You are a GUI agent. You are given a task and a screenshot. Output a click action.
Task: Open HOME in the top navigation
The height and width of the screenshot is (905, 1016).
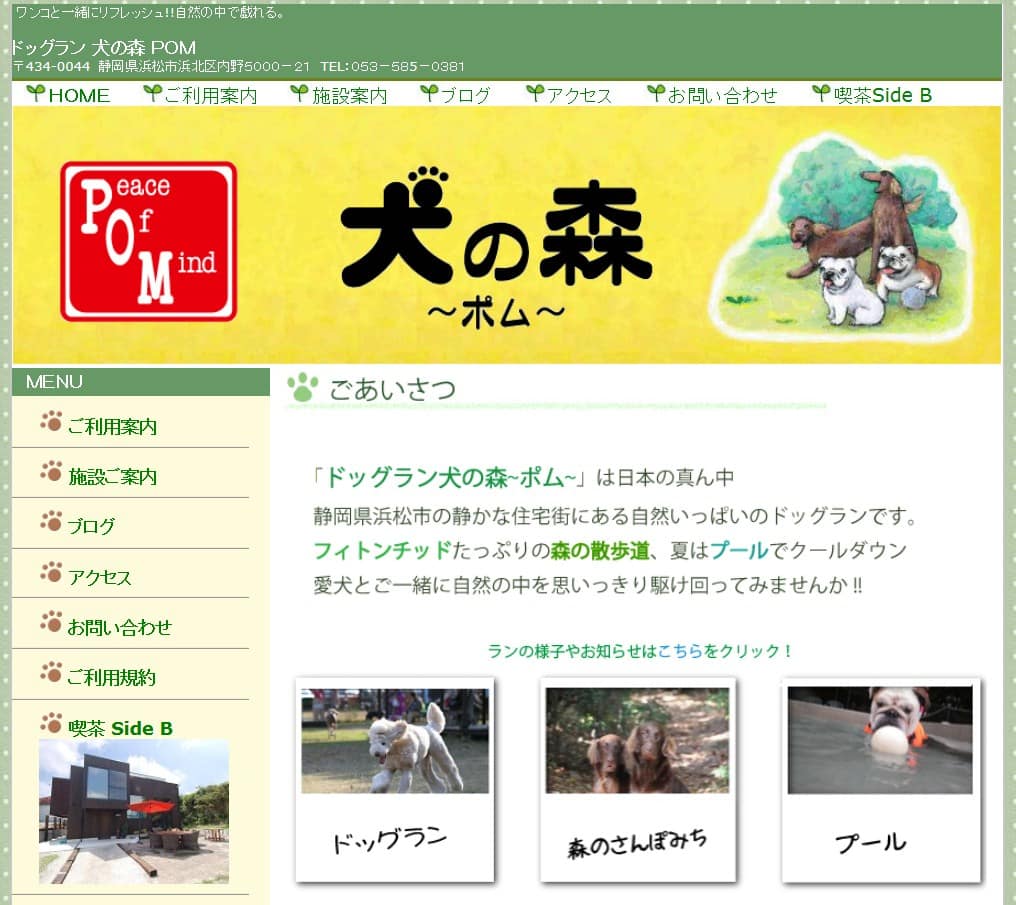tap(78, 96)
